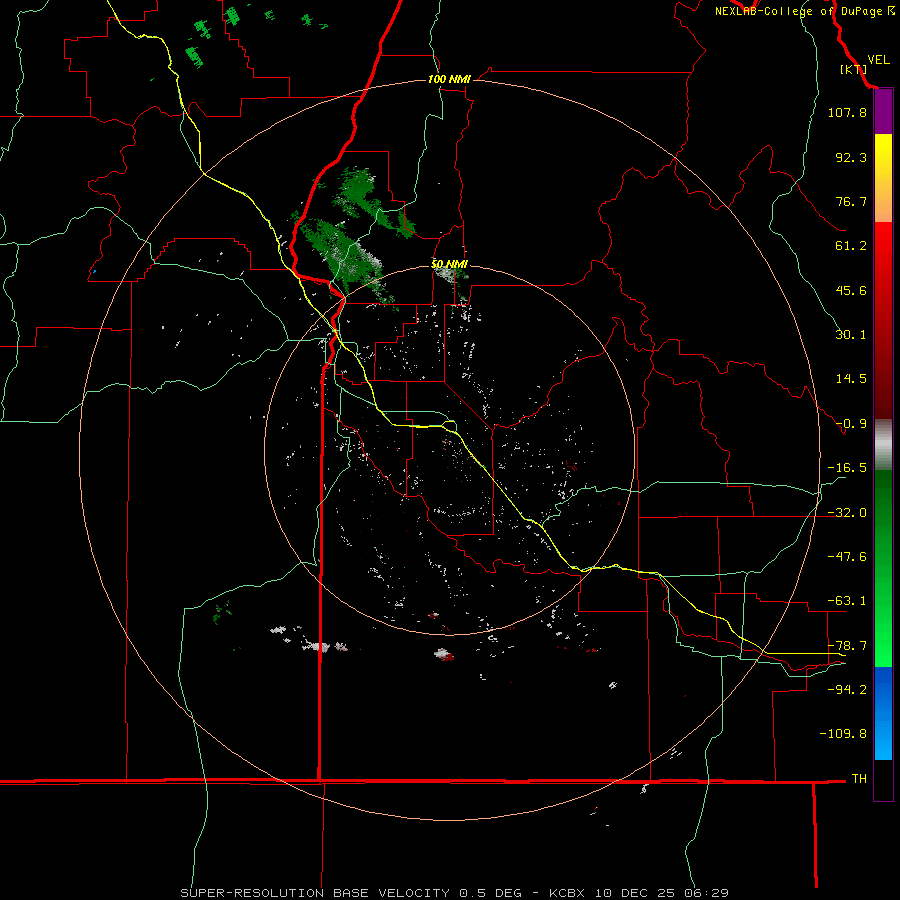The width and height of the screenshot is (900, 900).
Task: Click the bright green segment of velocity color bar
Action: 883,568
